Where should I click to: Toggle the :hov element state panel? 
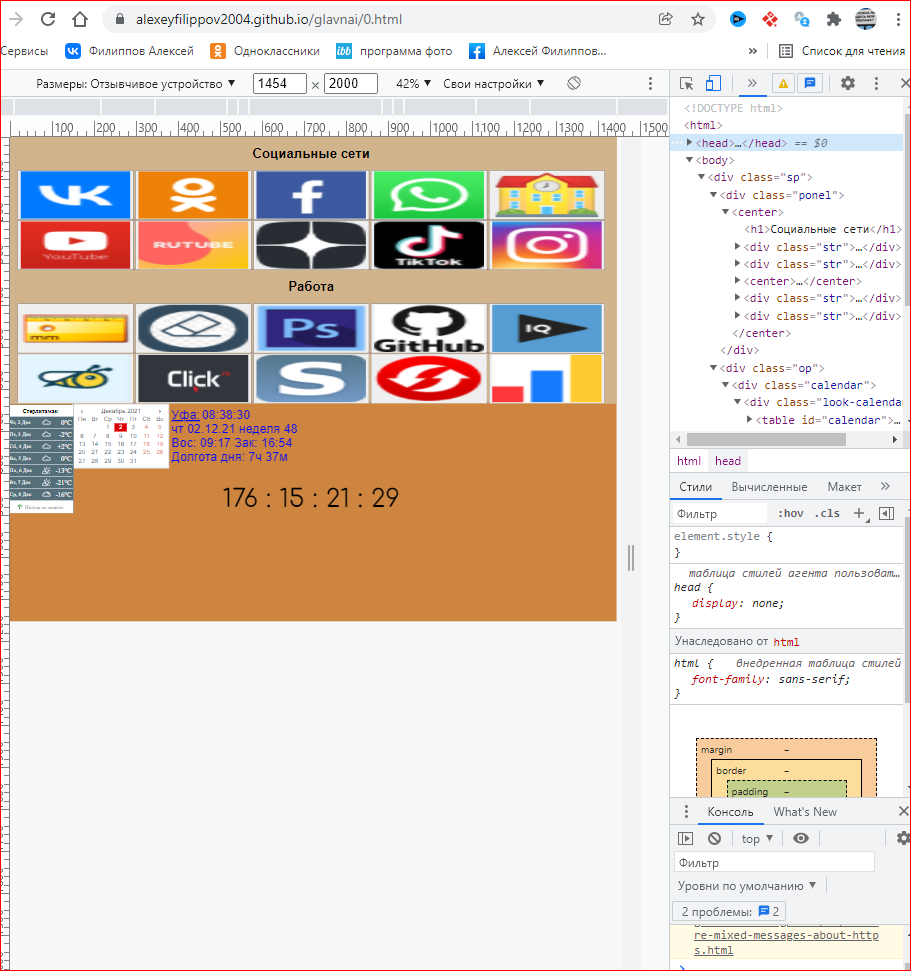791,513
